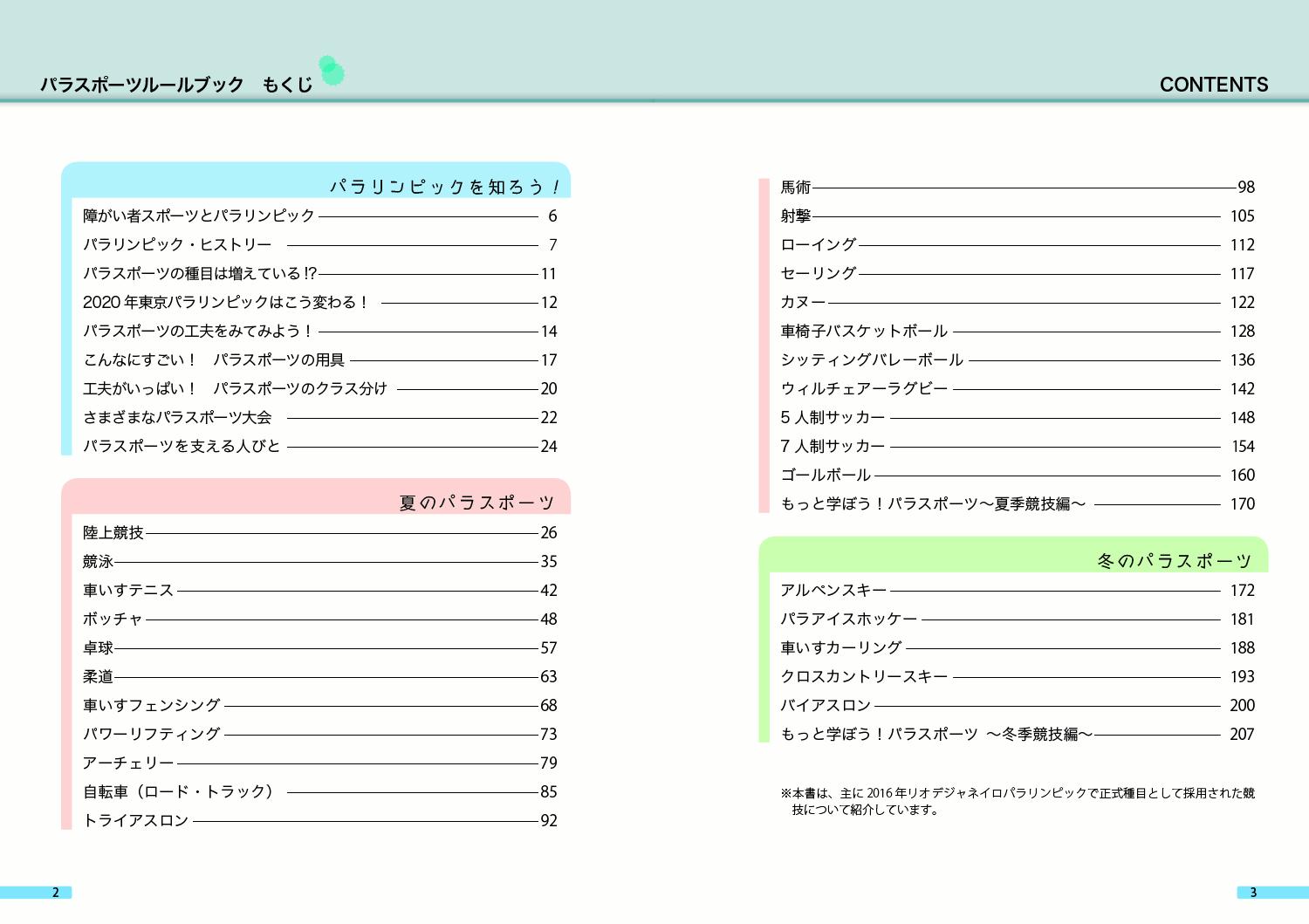
Task: Click the page number 3 footer marker
Action: point(1253,892)
